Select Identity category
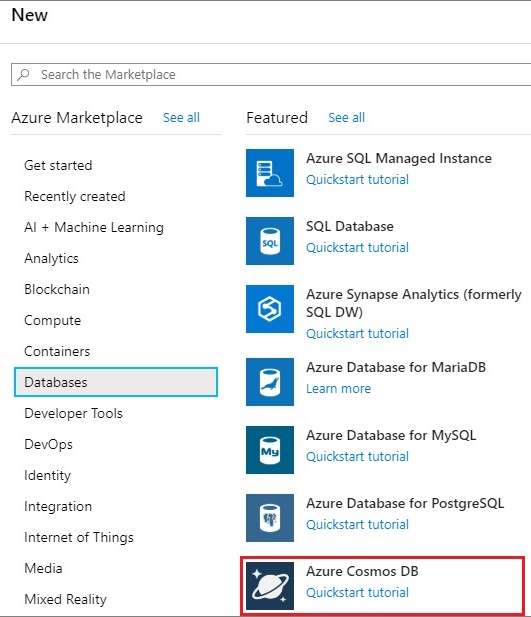Screen dimensions: 531x617 [x=47, y=475]
